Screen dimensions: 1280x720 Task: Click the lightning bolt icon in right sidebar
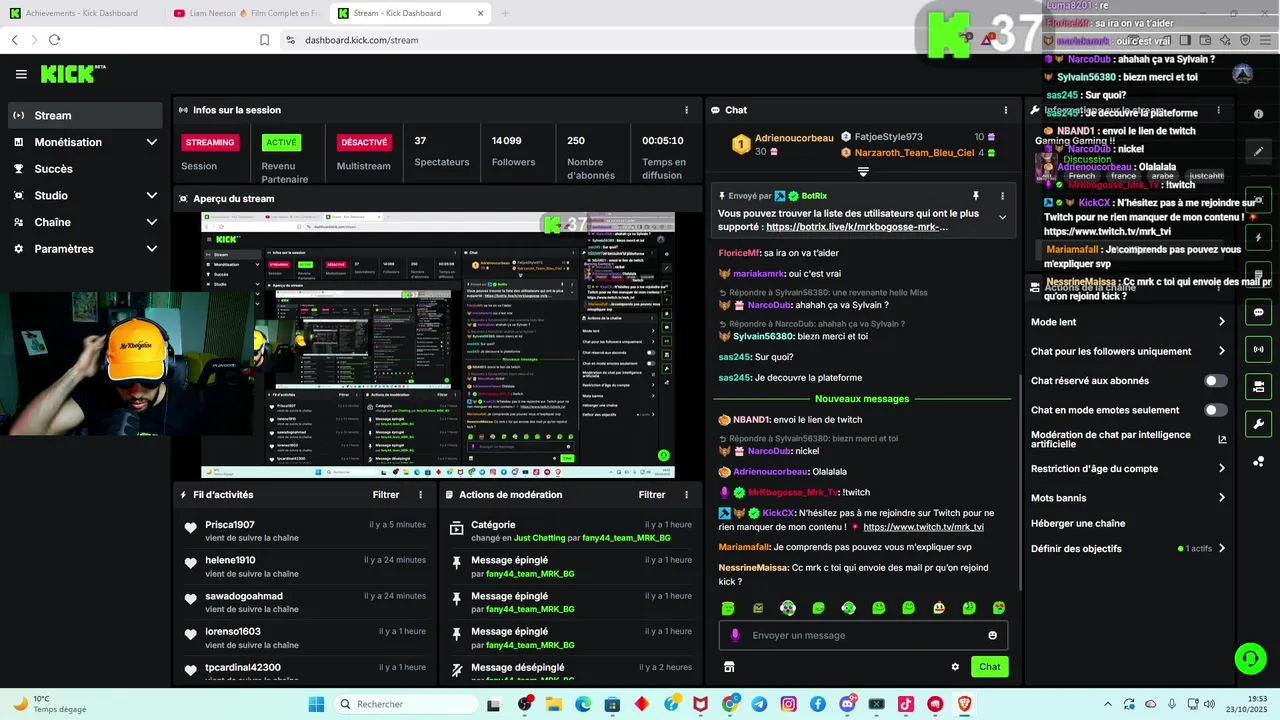[x=1258, y=239]
